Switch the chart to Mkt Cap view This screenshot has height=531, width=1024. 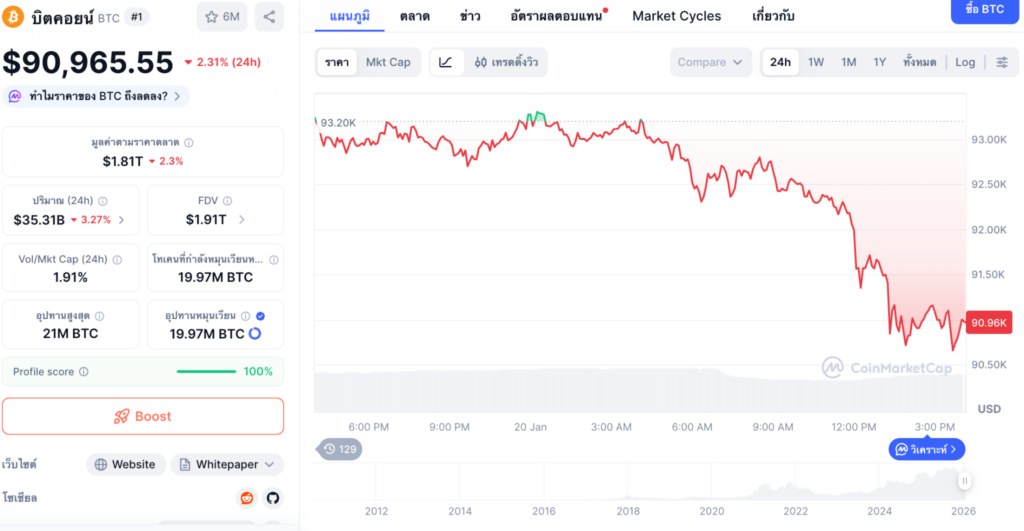(388, 62)
